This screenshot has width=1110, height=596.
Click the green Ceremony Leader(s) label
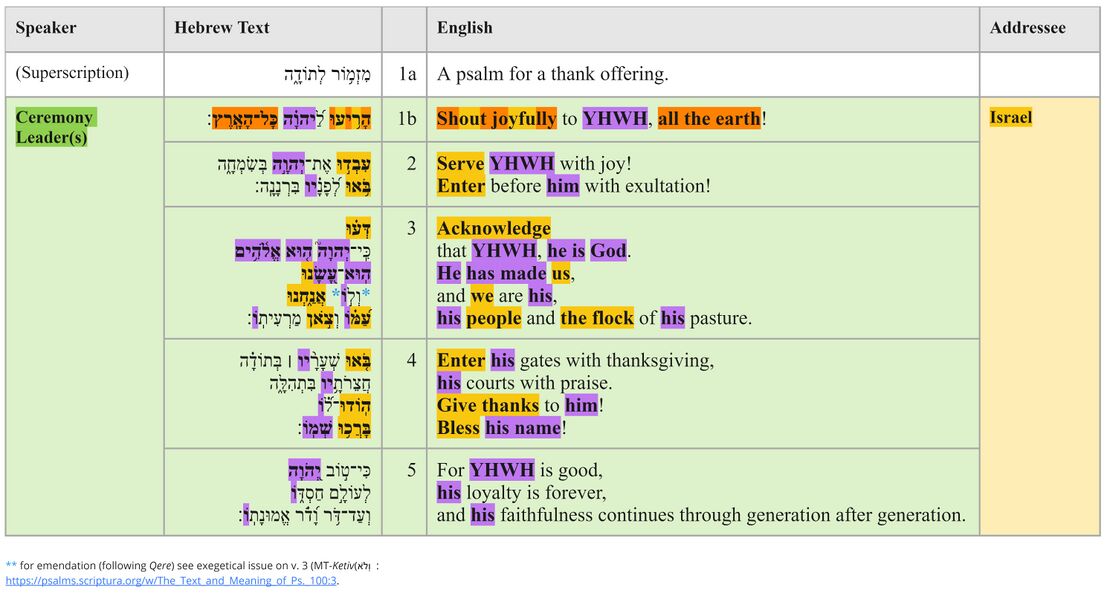54,128
